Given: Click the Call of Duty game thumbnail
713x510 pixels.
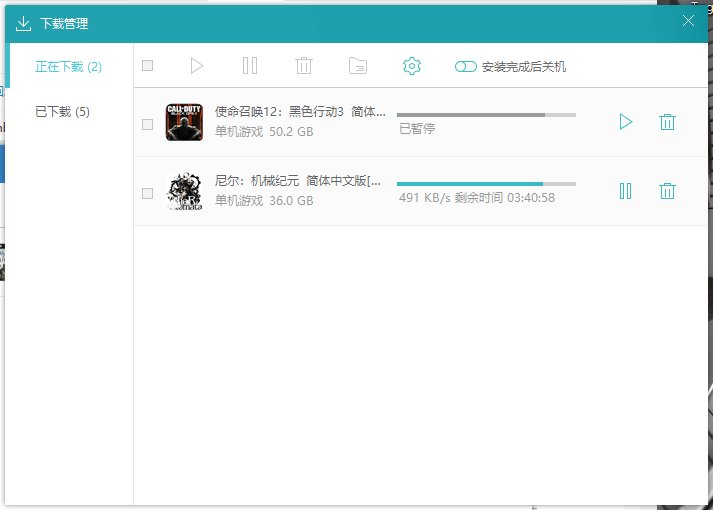Looking at the screenshot, I should coord(184,122).
